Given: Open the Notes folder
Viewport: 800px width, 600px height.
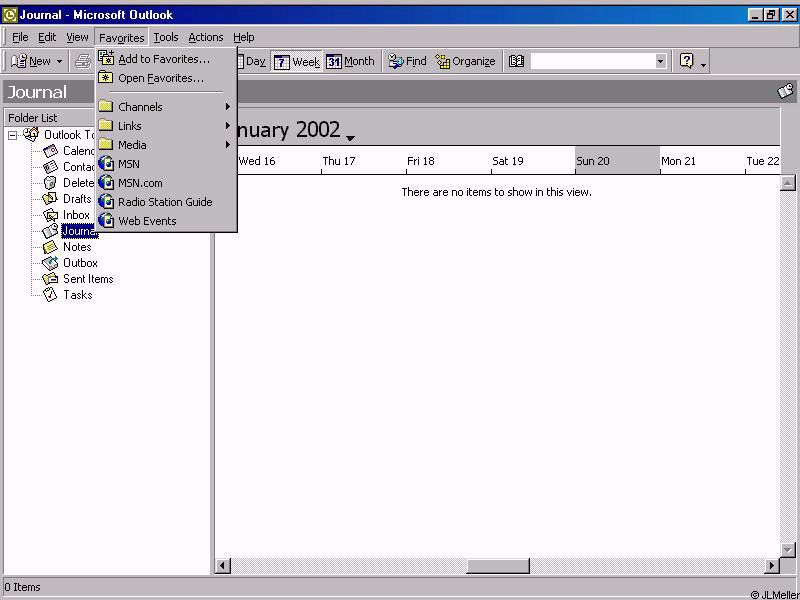Looking at the screenshot, I should (x=77, y=247).
